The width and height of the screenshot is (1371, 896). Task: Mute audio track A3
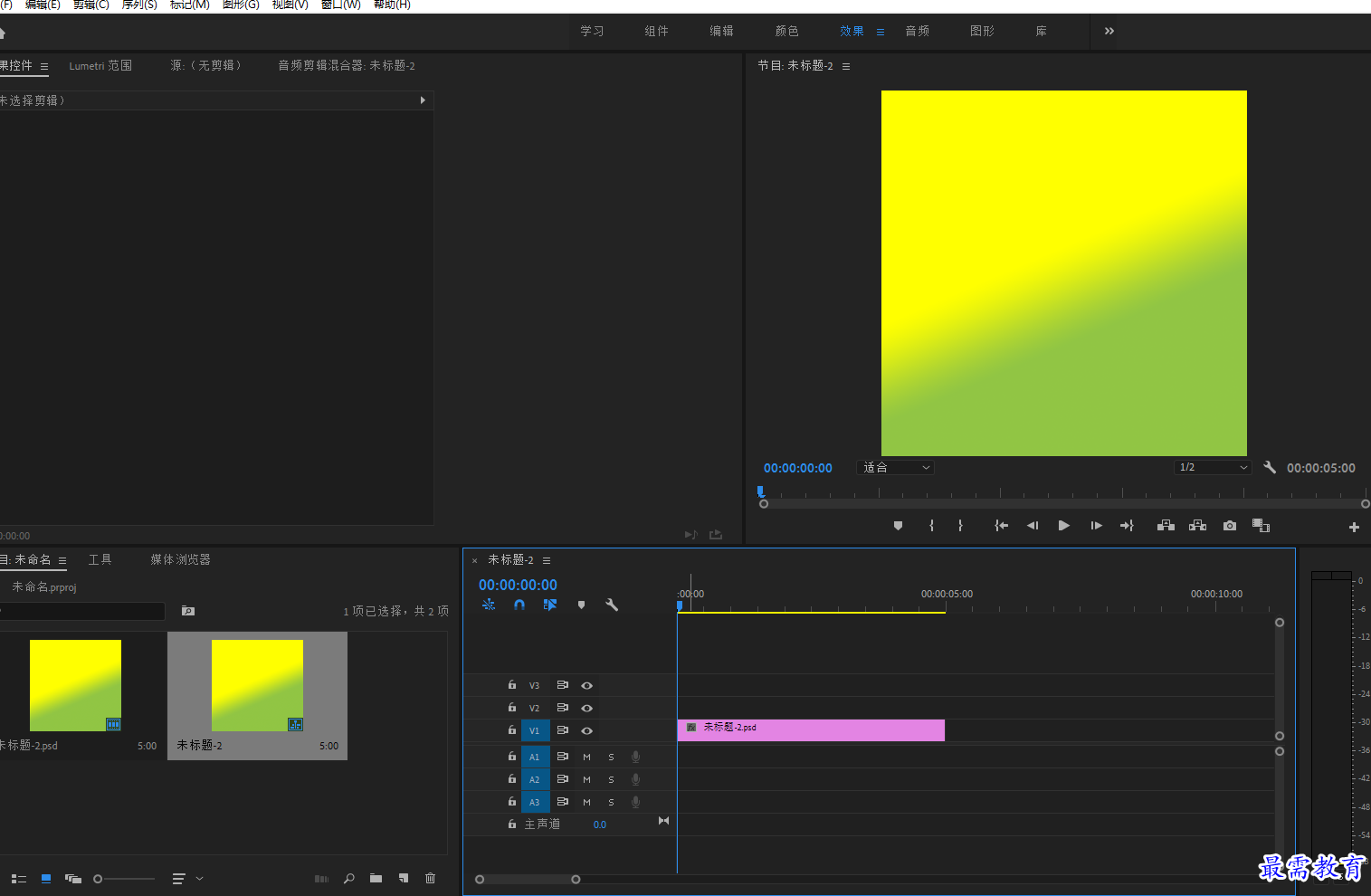click(x=586, y=802)
